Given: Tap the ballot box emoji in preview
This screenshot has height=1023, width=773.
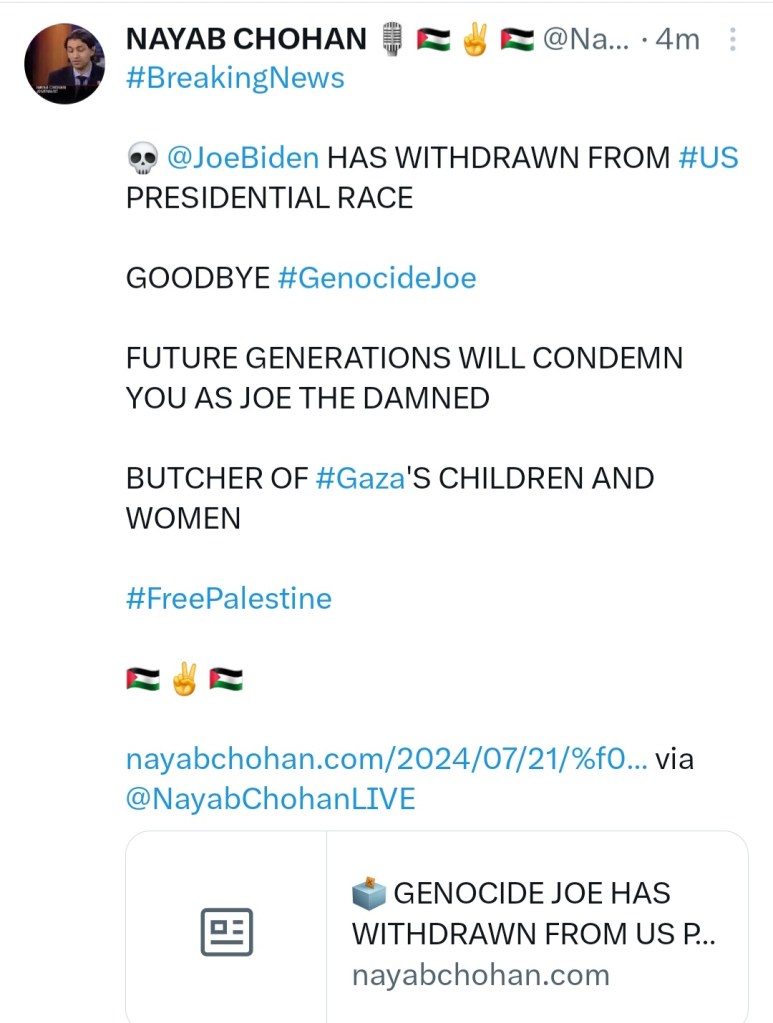Looking at the screenshot, I should pyautogui.click(x=368, y=891).
